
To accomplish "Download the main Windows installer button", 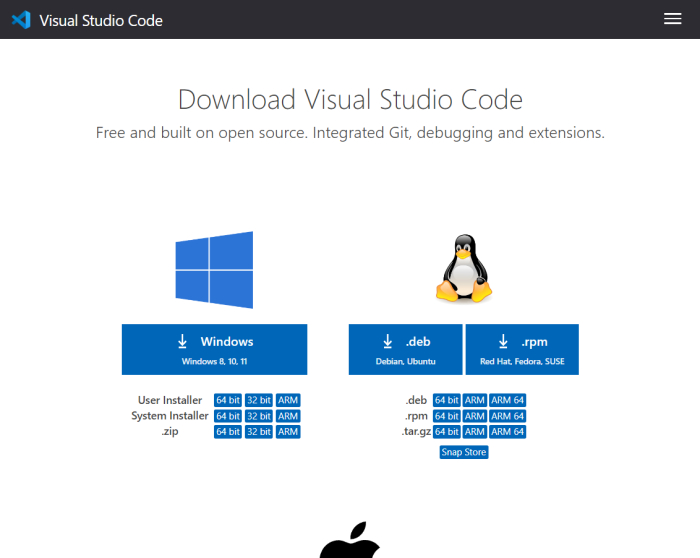I will click(x=214, y=350).
